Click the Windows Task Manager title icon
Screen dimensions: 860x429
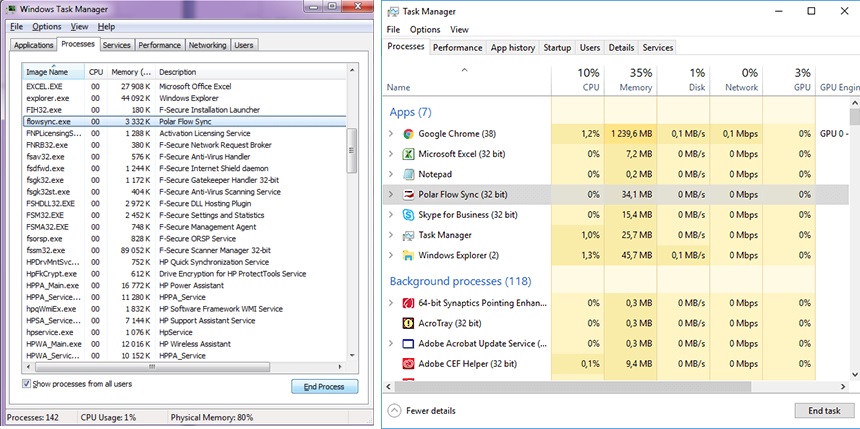point(9,9)
